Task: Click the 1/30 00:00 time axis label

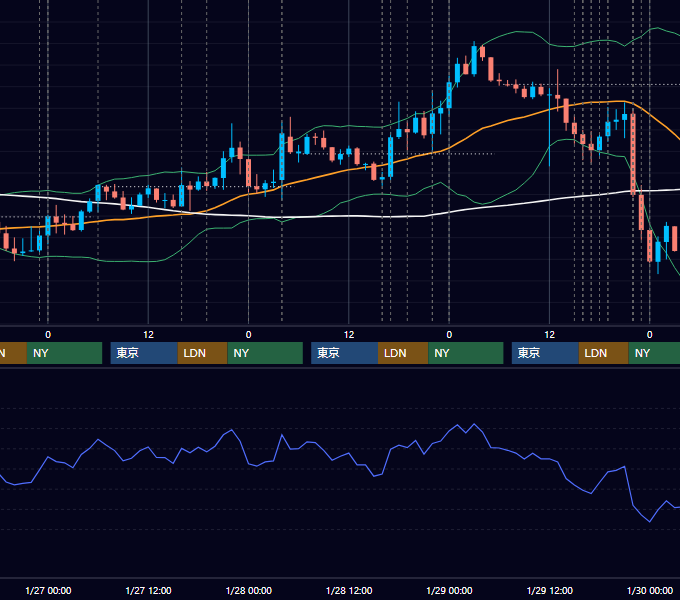Action: (x=650, y=590)
